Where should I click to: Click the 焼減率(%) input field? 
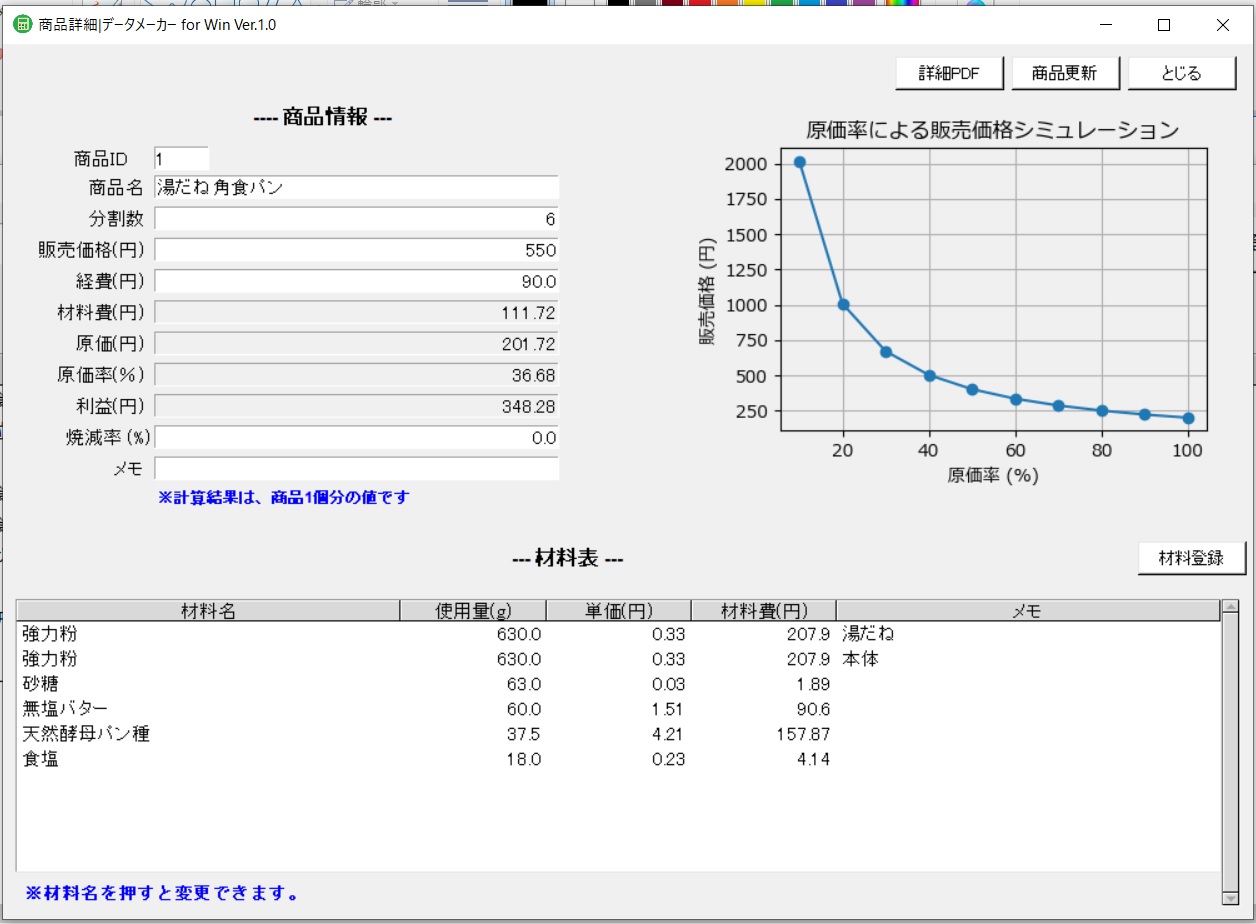click(x=356, y=437)
